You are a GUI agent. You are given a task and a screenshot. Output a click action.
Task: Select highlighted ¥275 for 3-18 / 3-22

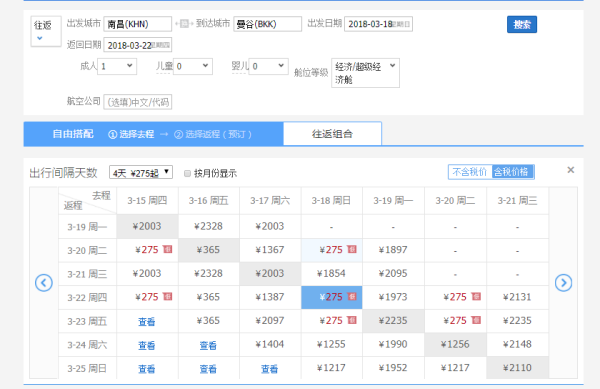(x=331, y=297)
